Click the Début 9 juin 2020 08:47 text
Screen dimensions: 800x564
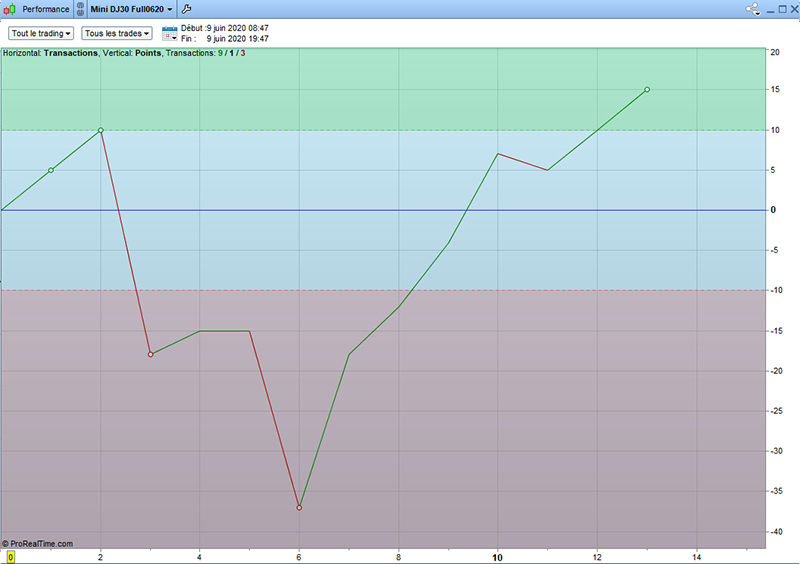point(224,28)
